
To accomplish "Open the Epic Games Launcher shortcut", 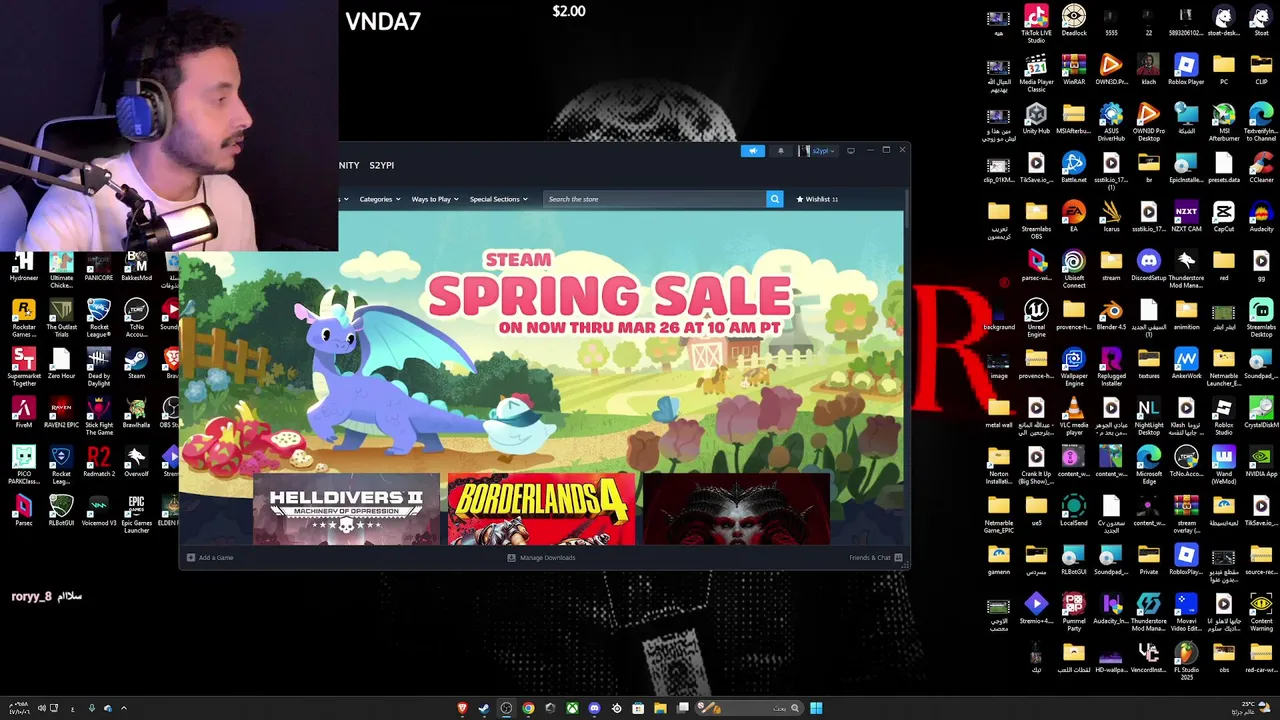I will (x=136, y=513).
